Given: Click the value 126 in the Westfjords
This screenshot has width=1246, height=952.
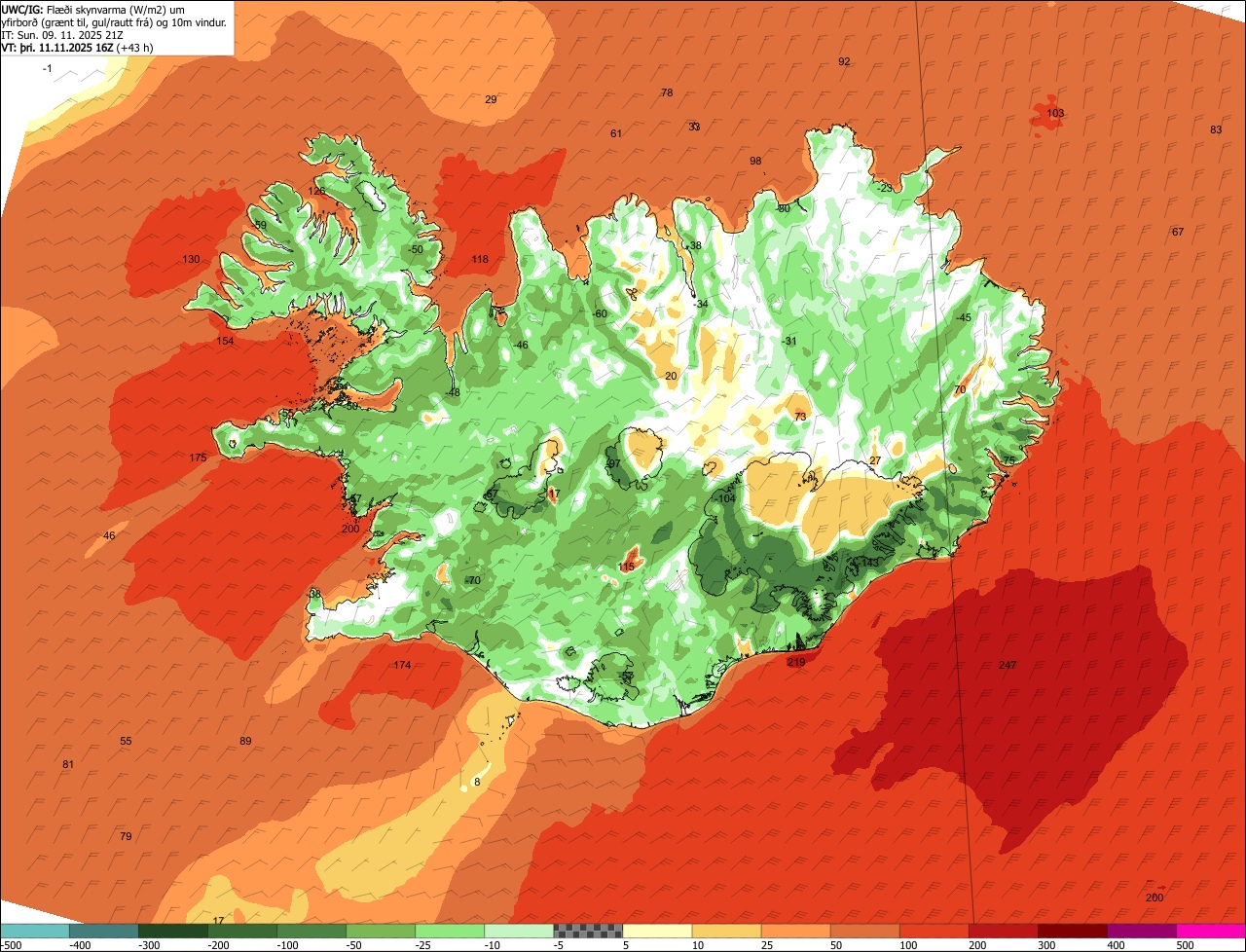Looking at the screenshot, I should [x=317, y=191].
